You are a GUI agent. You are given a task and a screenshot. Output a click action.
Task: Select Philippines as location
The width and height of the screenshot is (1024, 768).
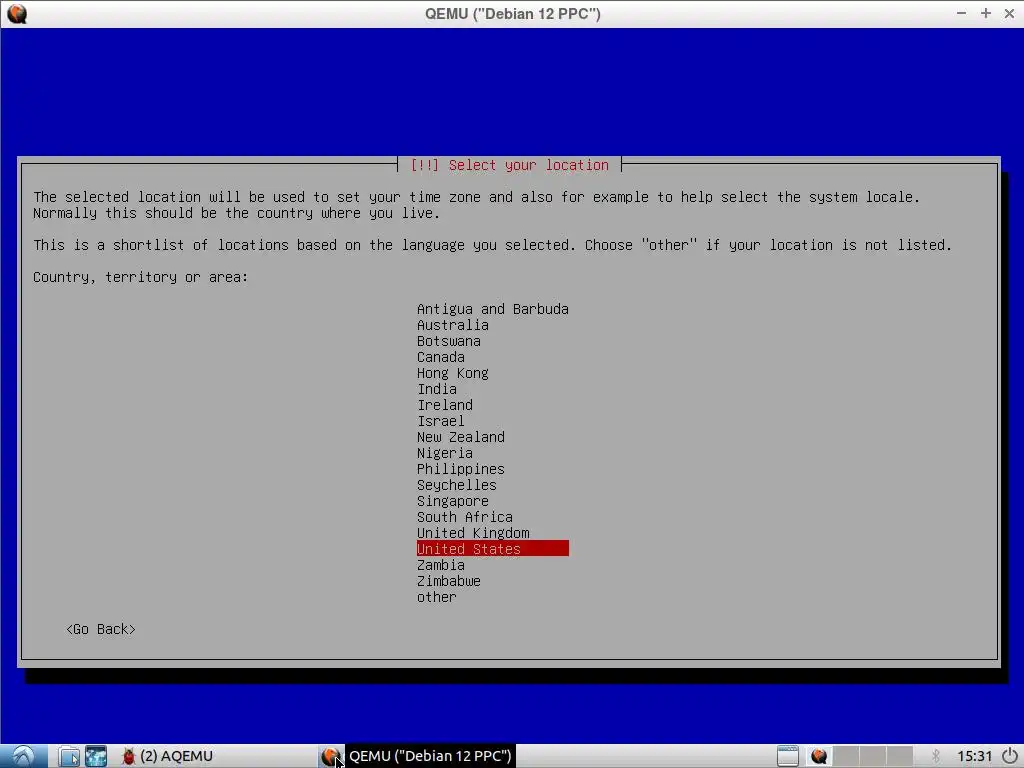tap(460, 469)
